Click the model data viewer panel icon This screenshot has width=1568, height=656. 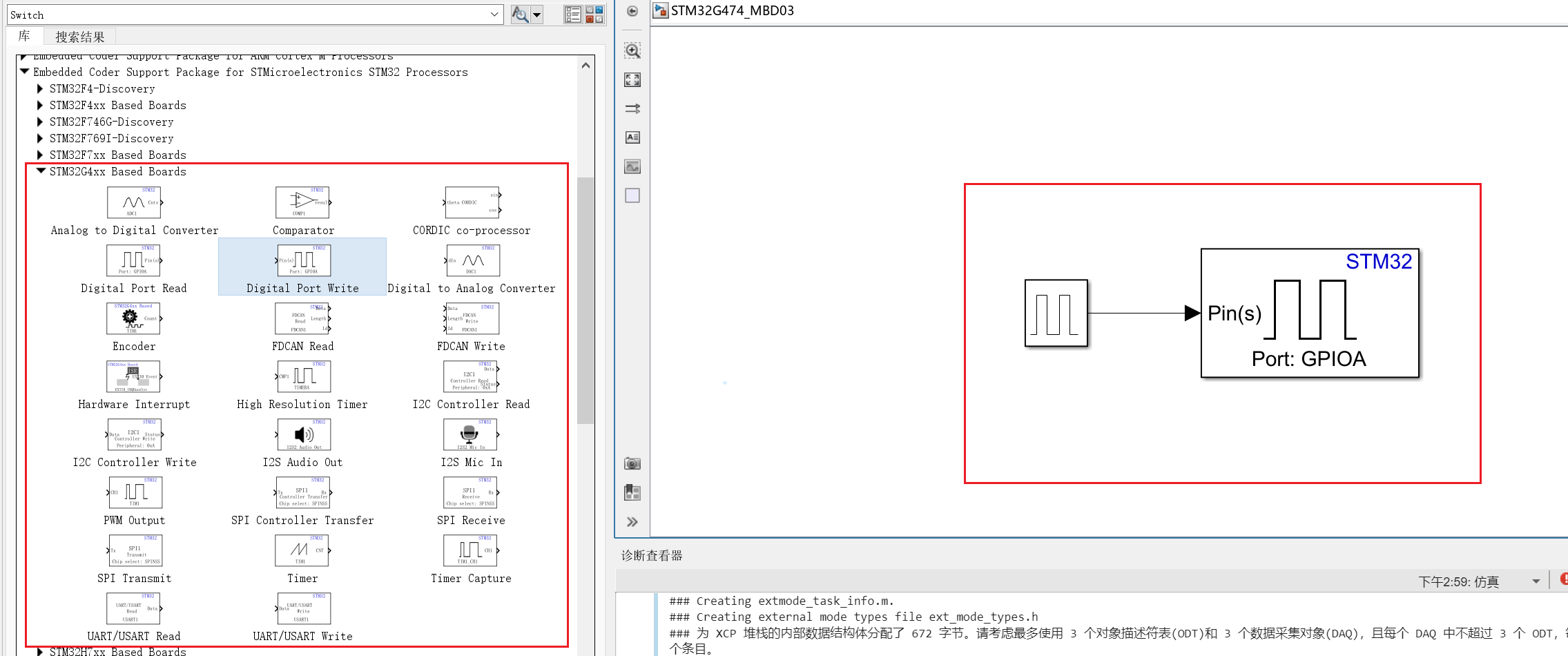[x=632, y=492]
